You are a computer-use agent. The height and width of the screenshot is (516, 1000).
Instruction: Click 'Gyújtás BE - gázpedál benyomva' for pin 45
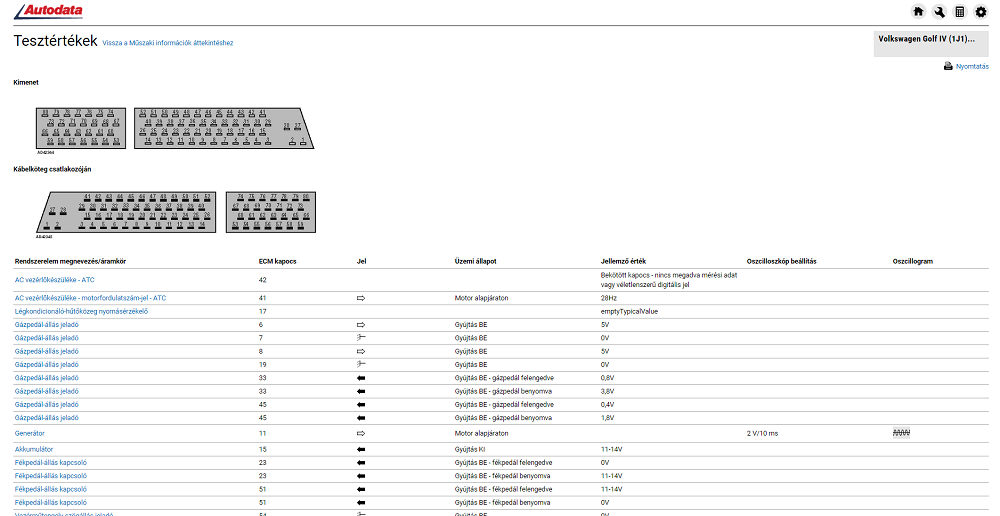pyautogui.click(x=503, y=418)
